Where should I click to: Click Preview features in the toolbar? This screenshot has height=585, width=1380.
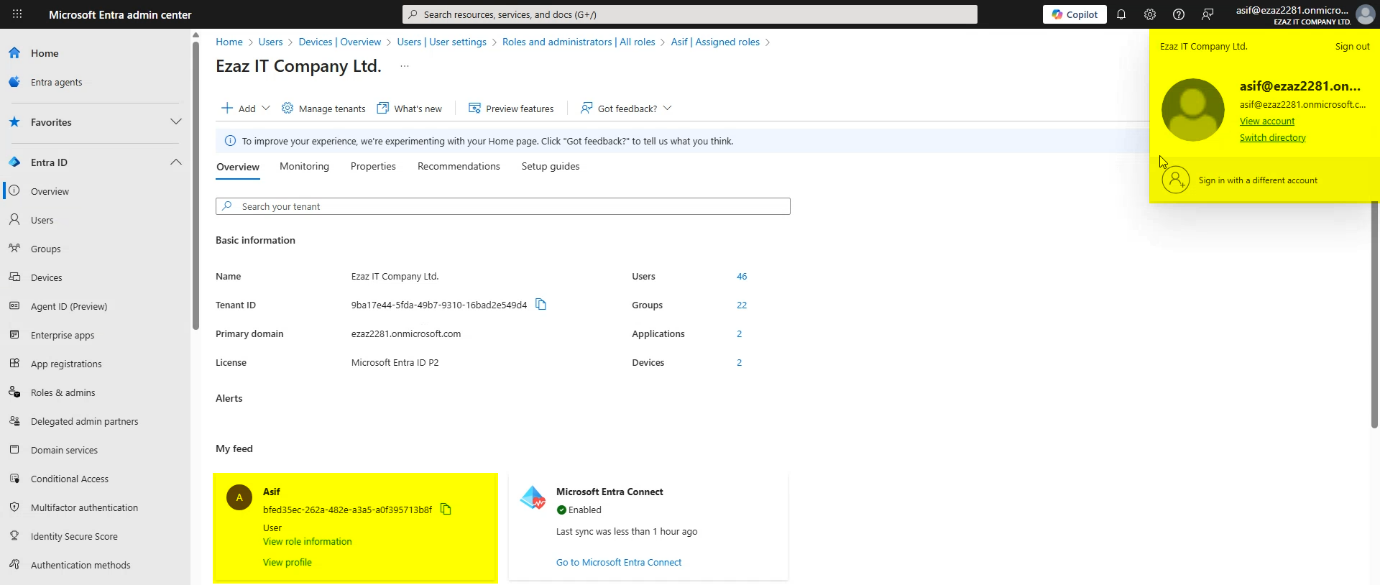click(511, 108)
